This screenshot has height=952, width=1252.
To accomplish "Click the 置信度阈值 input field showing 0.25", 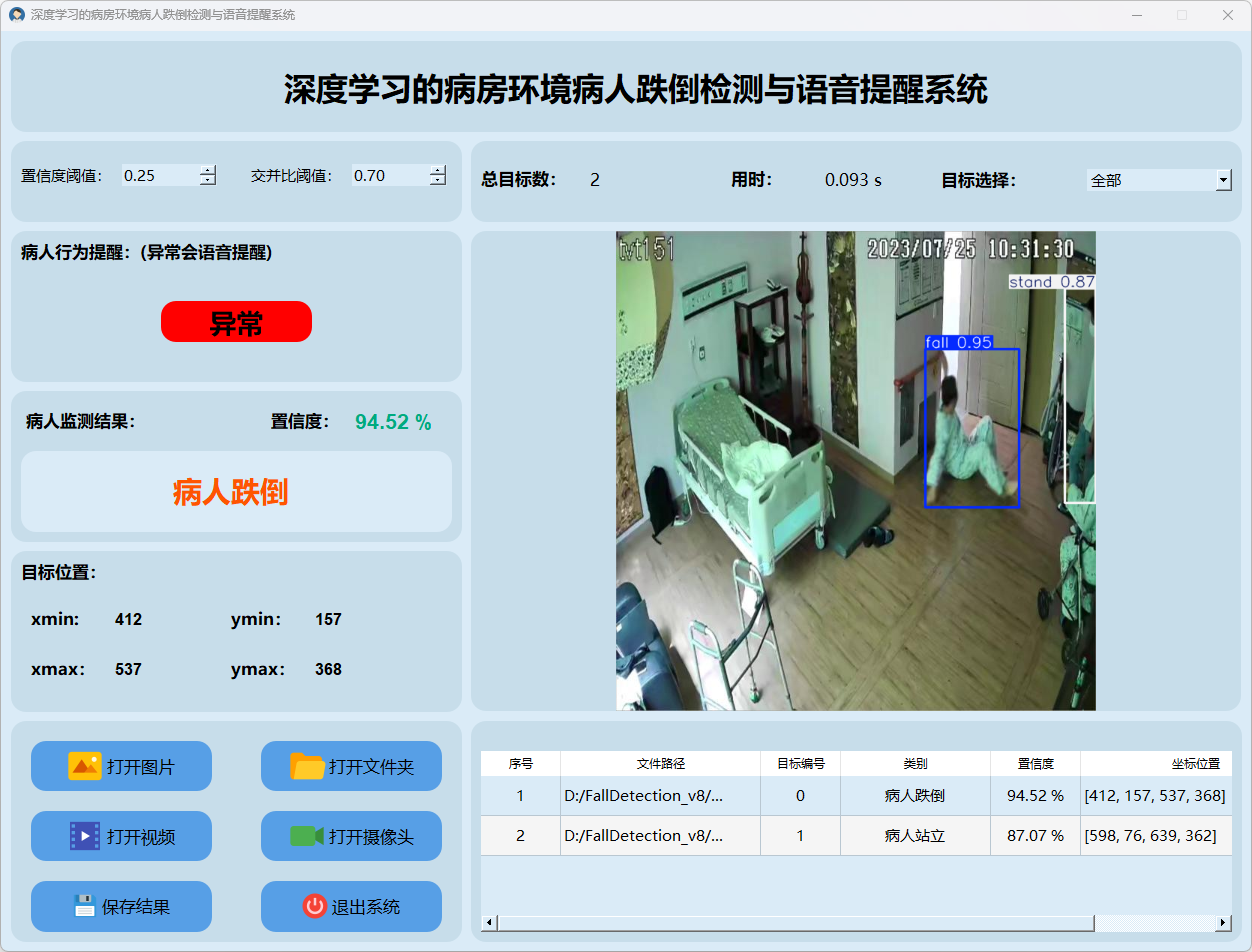I will (x=160, y=175).
